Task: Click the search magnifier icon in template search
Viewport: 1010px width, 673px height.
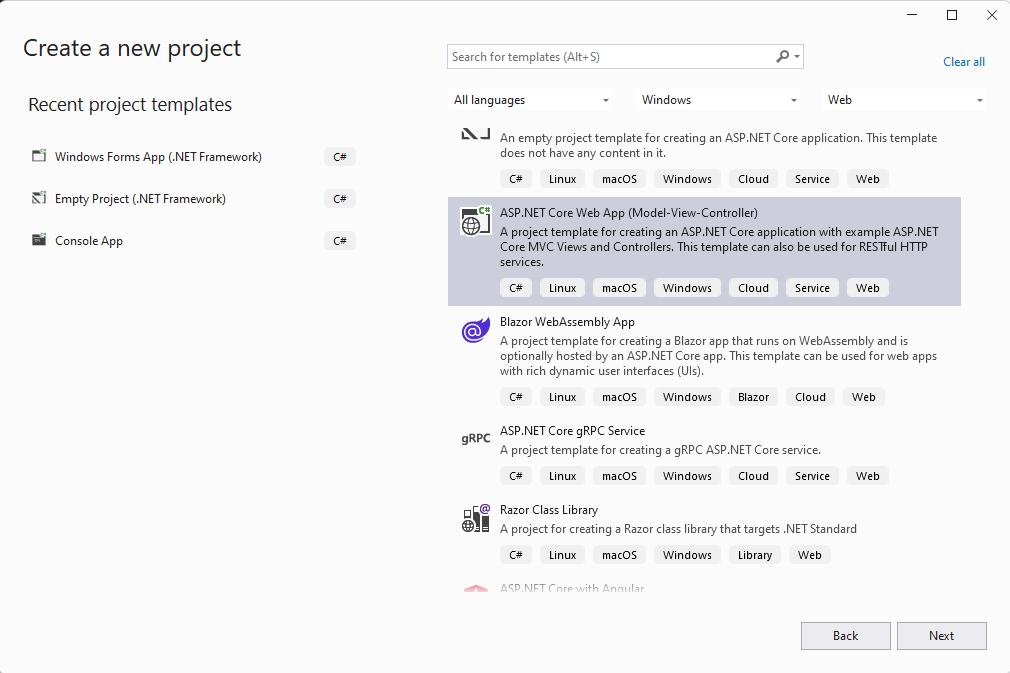Action: coord(782,57)
